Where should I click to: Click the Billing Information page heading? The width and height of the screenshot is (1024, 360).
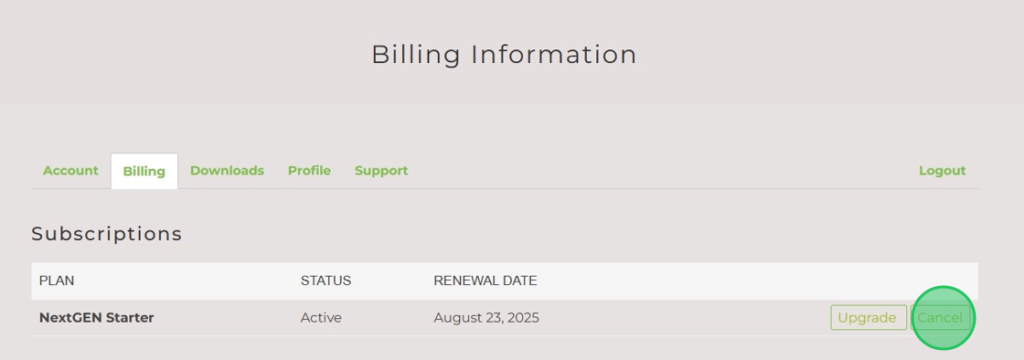(504, 54)
